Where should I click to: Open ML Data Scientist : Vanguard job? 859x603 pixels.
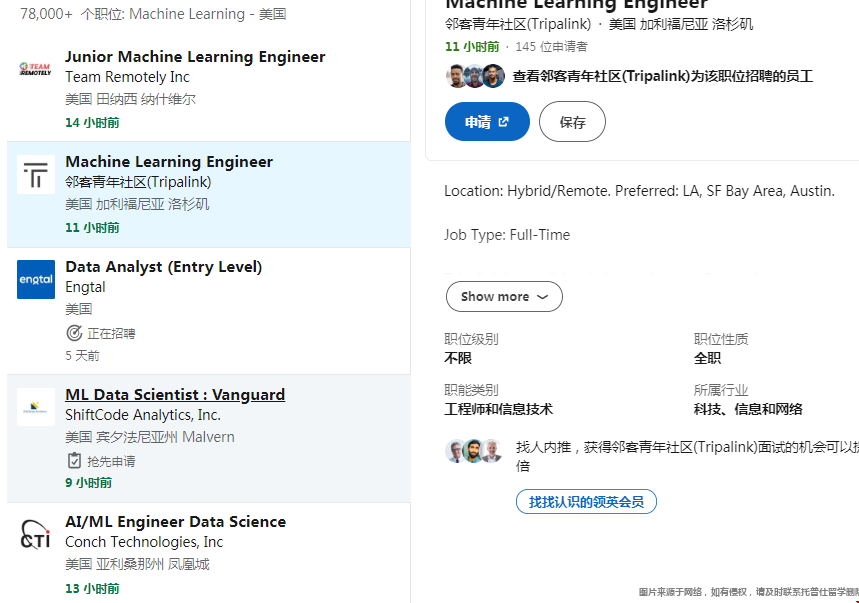[x=175, y=394]
